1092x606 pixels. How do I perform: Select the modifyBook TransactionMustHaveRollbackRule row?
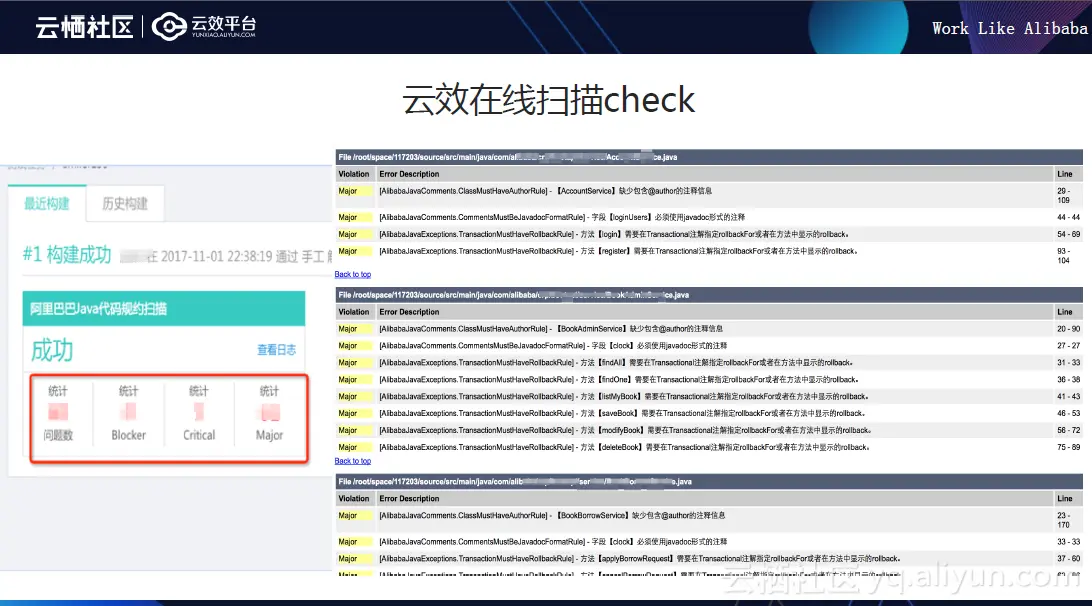tap(709, 430)
